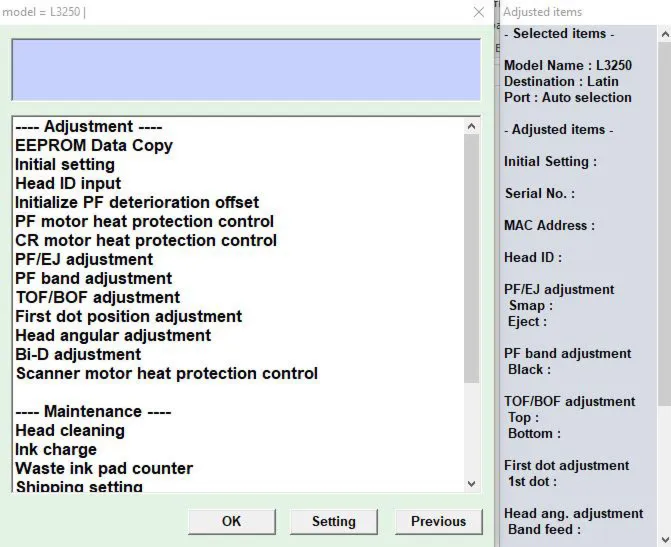Open the Setting button
The width and height of the screenshot is (671, 547).
tap(333, 521)
